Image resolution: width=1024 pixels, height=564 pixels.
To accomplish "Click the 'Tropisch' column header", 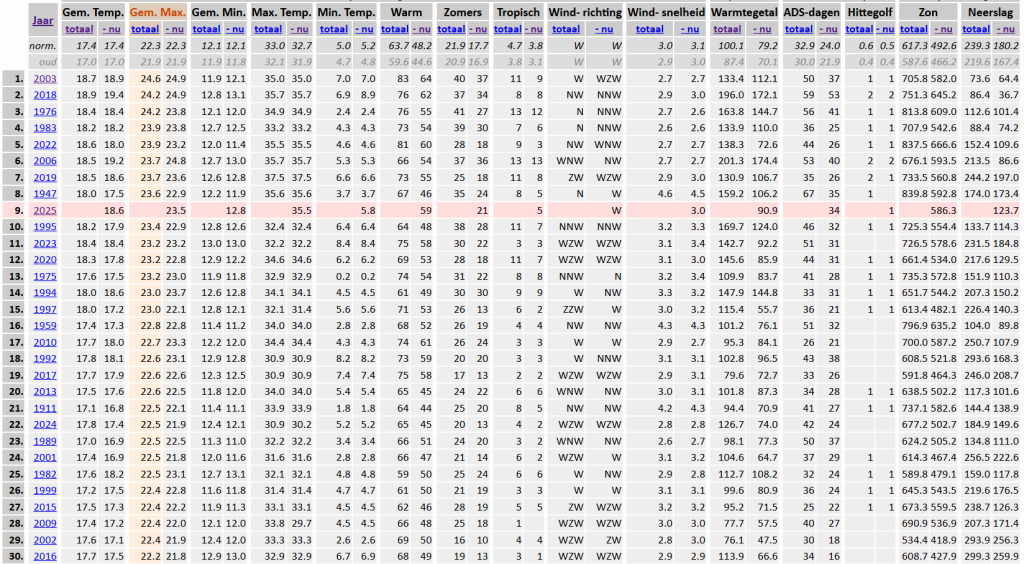I will [518, 12].
